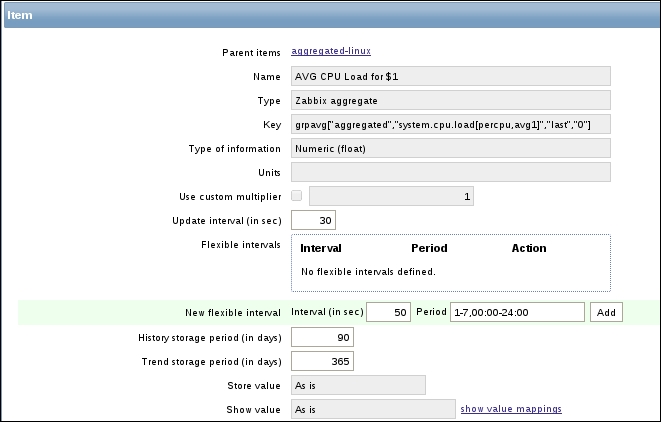The width and height of the screenshot is (661, 422).
Task: Click the Key field containing grpavg
Action: click(450, 124)
